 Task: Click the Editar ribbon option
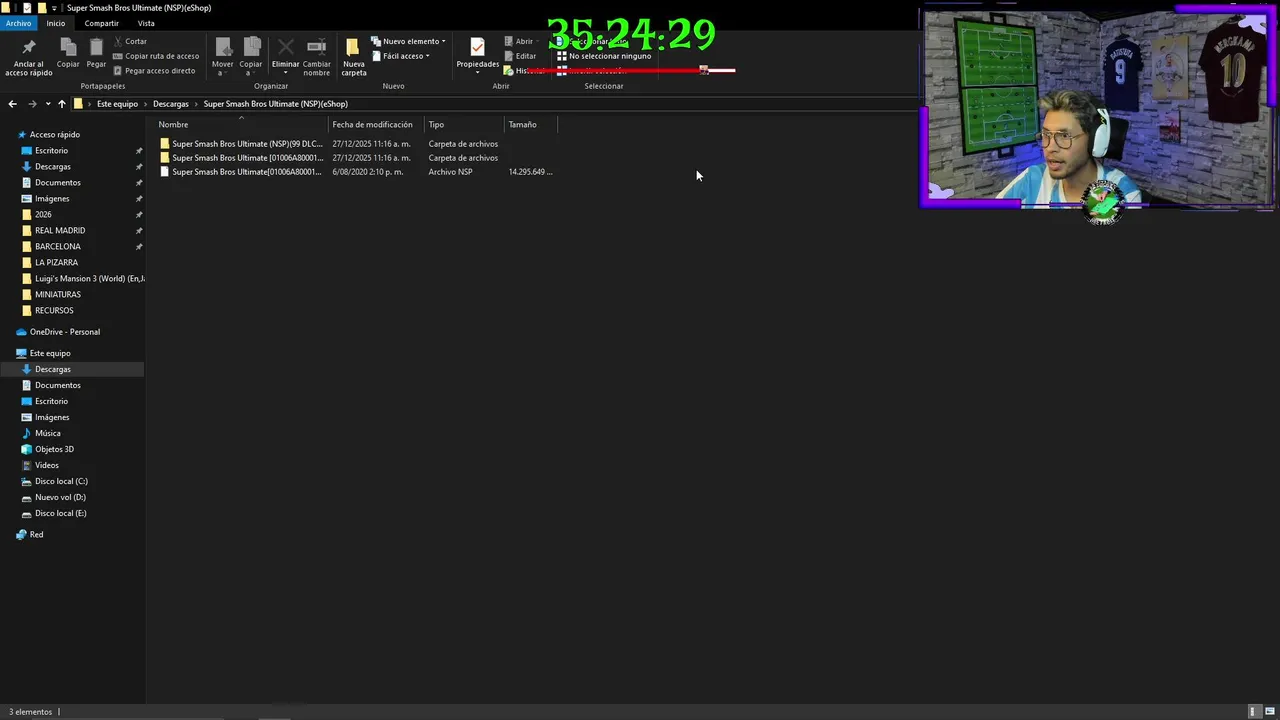[520, 56]
